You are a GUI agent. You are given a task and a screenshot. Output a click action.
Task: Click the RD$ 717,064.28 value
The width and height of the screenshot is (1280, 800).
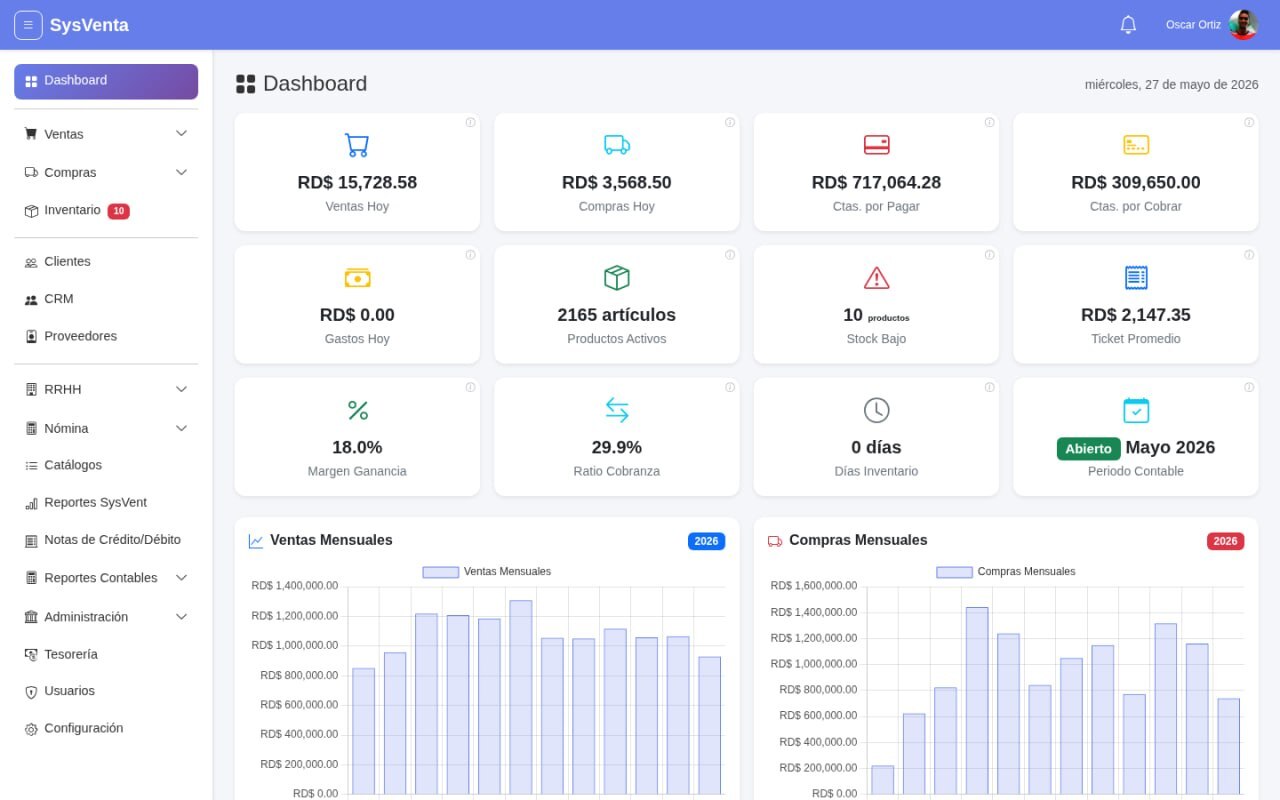pos(876,183)
